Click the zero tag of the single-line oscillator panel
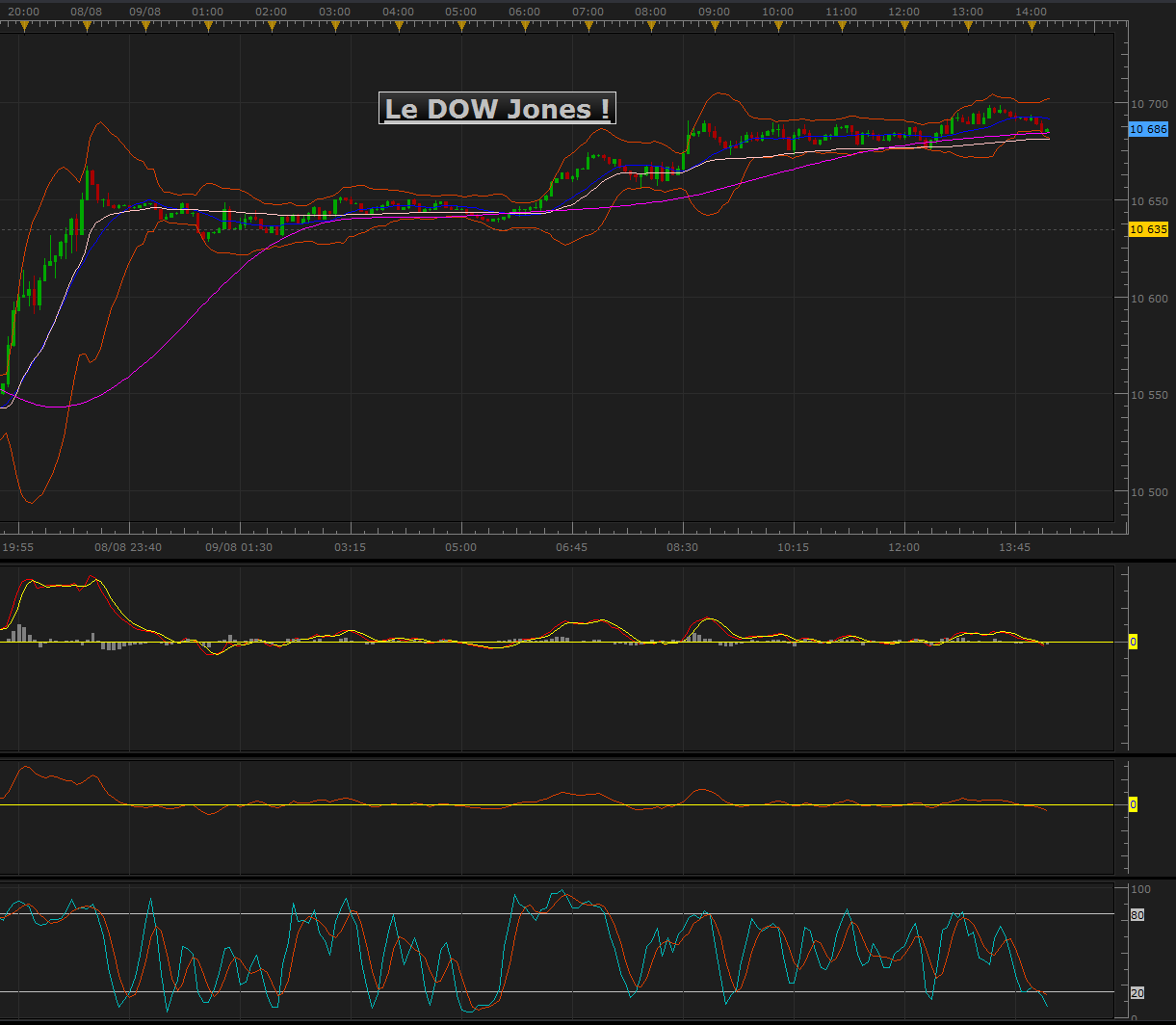 point(1133,804)
